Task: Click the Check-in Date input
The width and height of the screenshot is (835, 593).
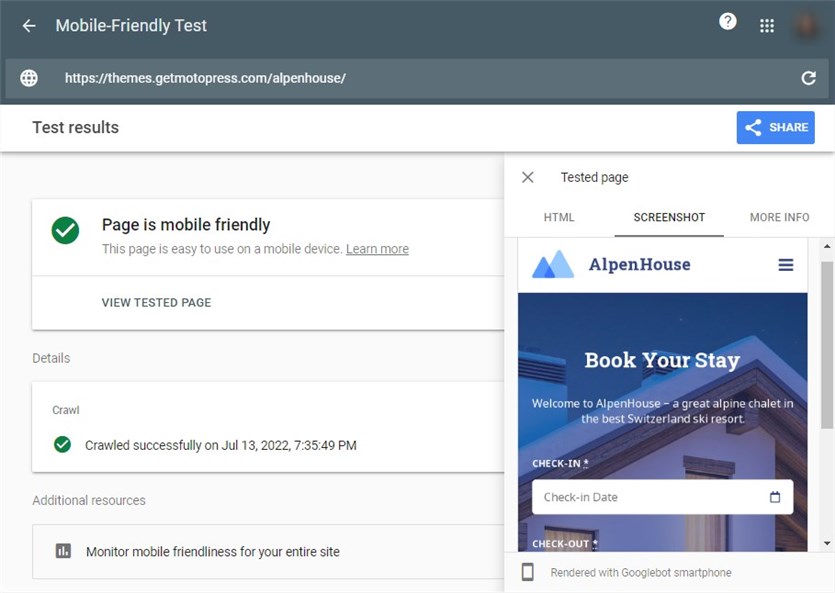Action: [662, 497]
